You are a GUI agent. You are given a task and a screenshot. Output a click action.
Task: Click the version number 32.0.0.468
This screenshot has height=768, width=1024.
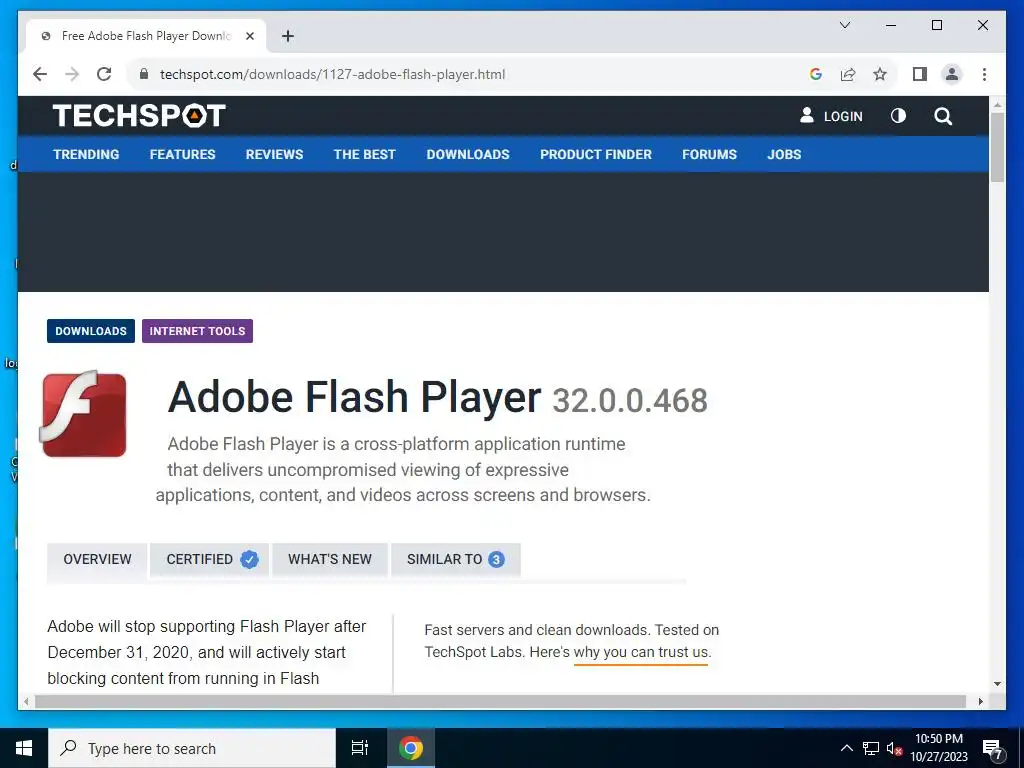(x=630, y=400)
